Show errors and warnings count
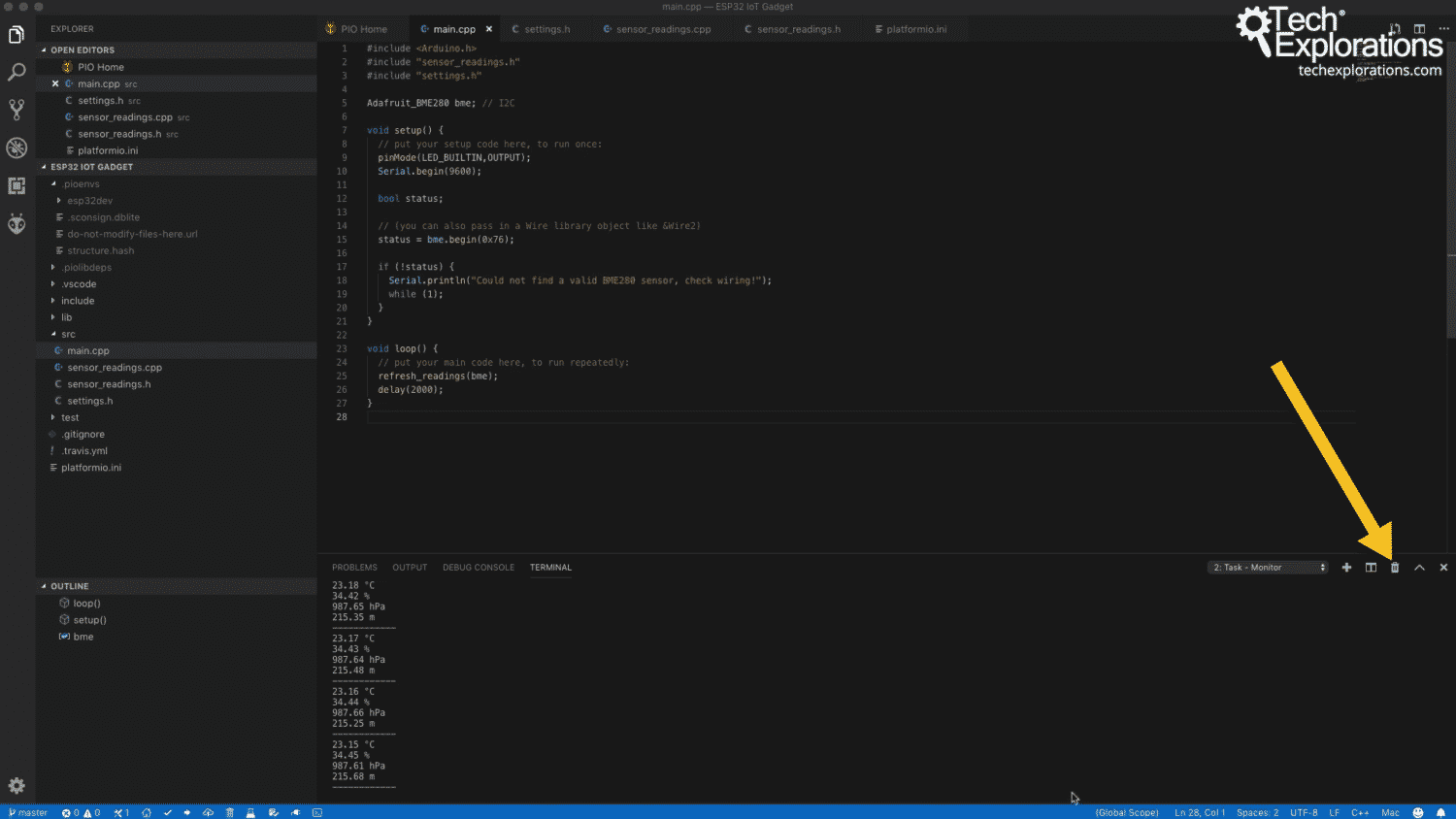 point(81,812)
